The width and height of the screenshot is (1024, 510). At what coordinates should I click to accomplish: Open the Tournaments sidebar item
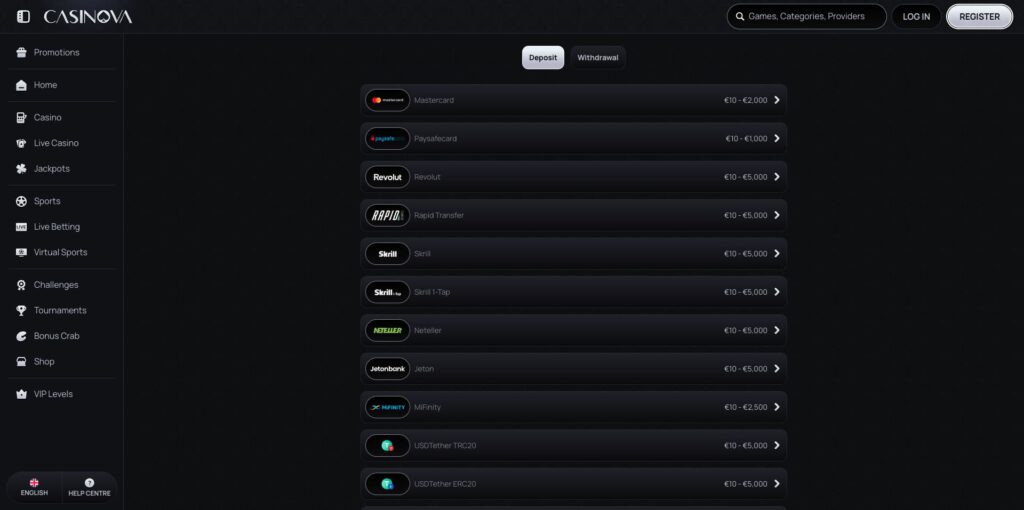click(x=61, y=310)
